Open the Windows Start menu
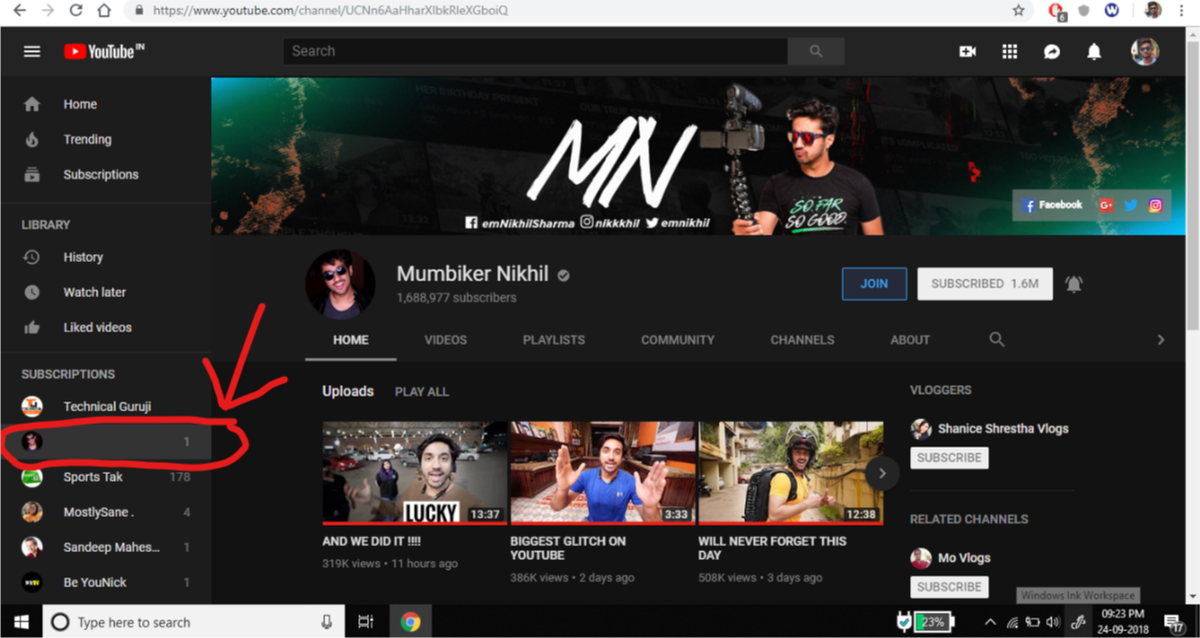 (21, 622)
